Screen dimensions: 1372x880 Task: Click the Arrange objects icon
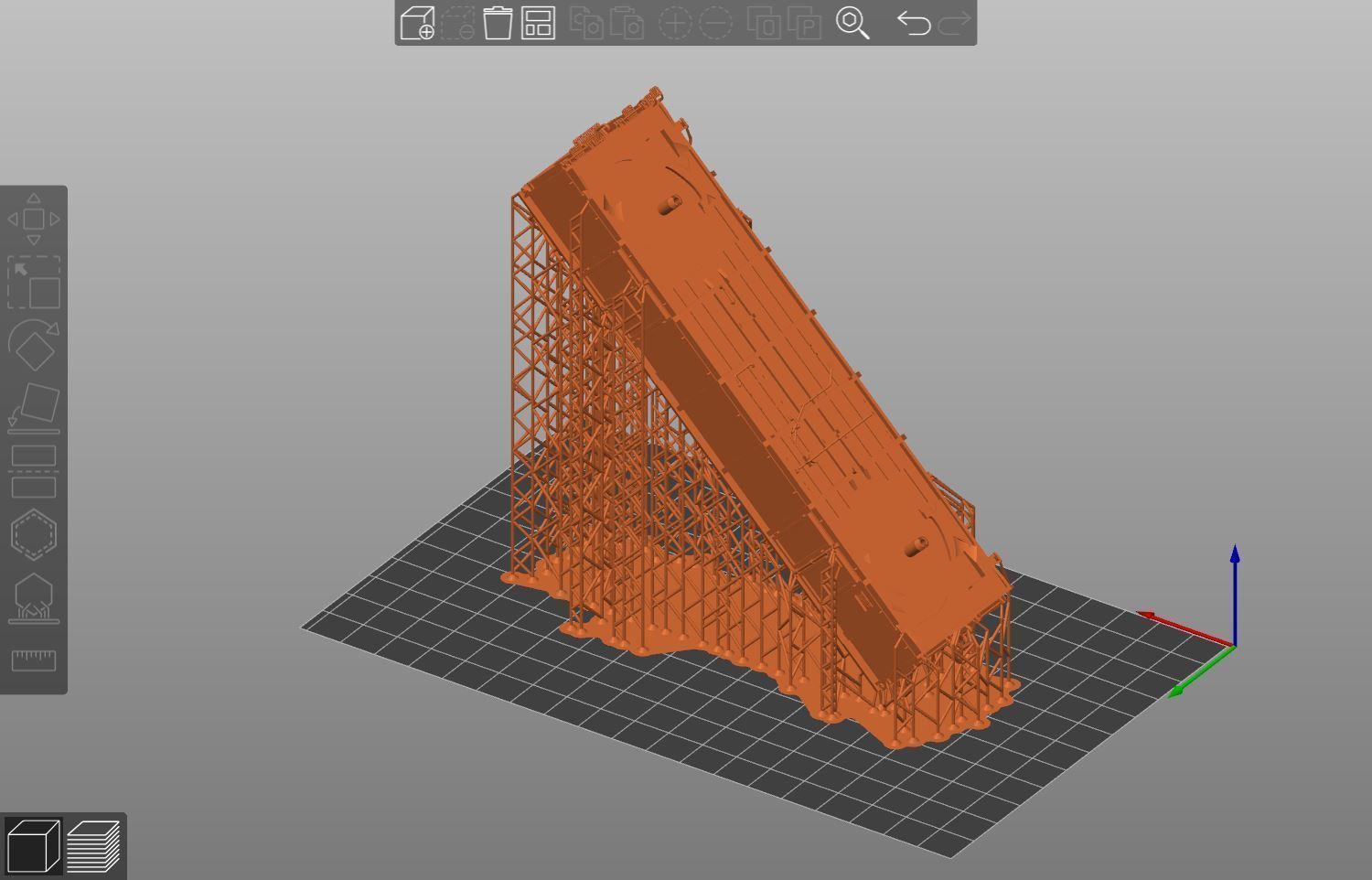(538, 23)
